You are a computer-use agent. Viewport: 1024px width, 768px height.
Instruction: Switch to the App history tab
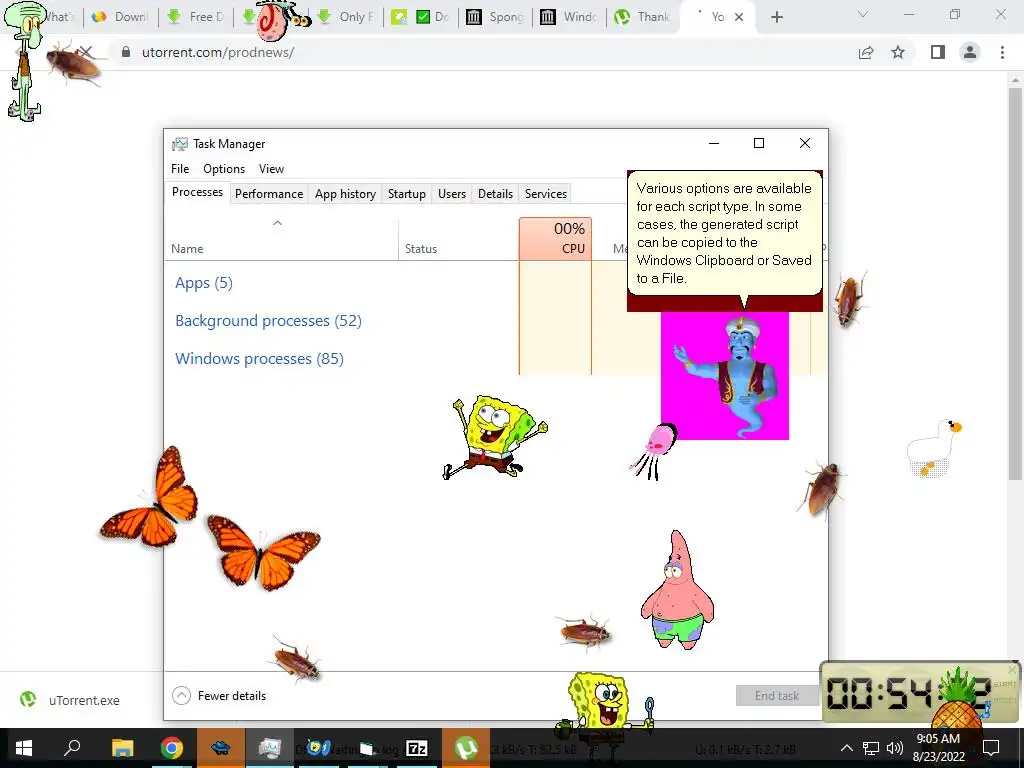pyautogui.click(x=345, y=194)
